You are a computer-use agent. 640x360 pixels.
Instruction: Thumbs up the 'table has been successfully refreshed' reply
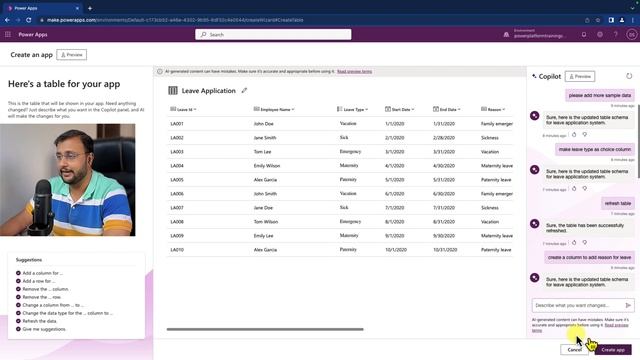(574, 242)
